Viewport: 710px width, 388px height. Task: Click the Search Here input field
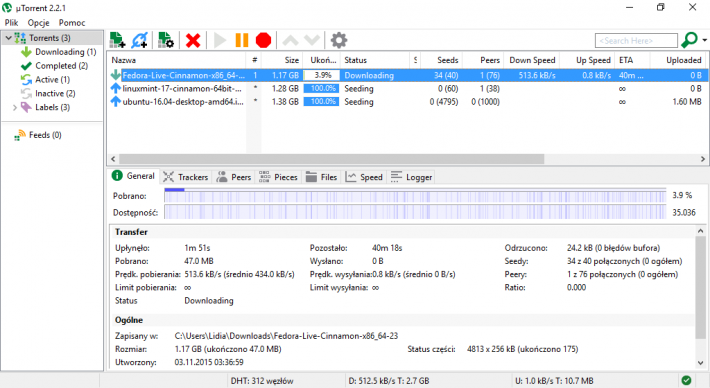pyautogui.click(x=636, y=41)
